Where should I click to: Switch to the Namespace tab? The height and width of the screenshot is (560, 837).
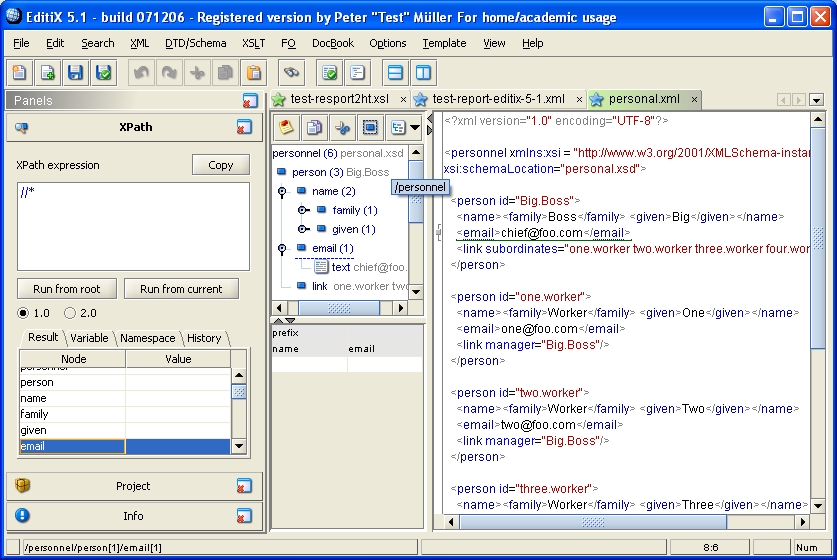tap(147, 338)
